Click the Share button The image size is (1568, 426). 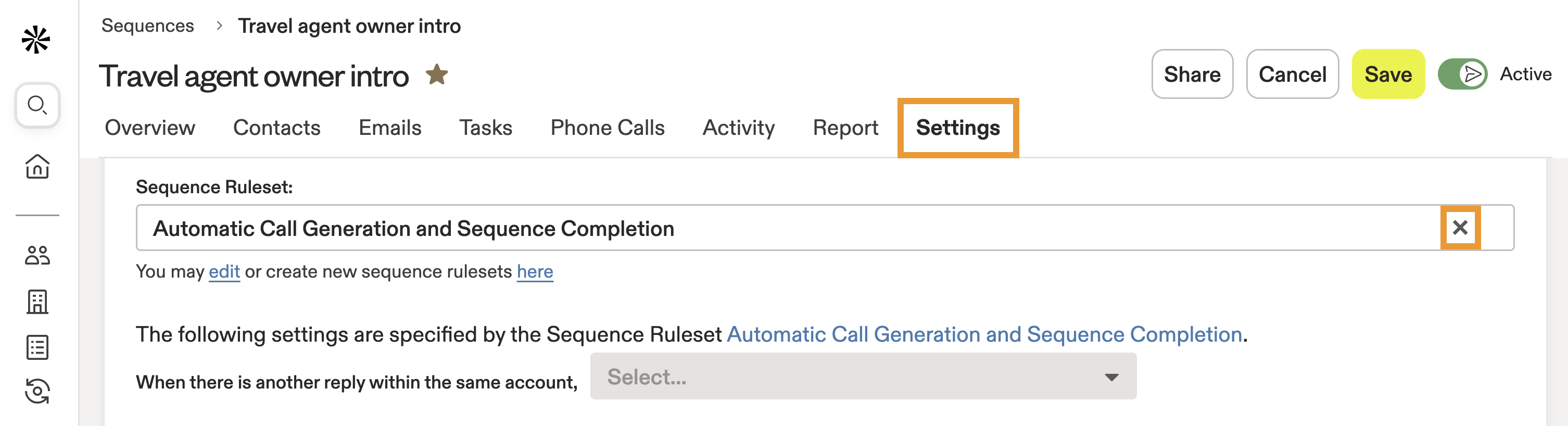pos(1191,74)
